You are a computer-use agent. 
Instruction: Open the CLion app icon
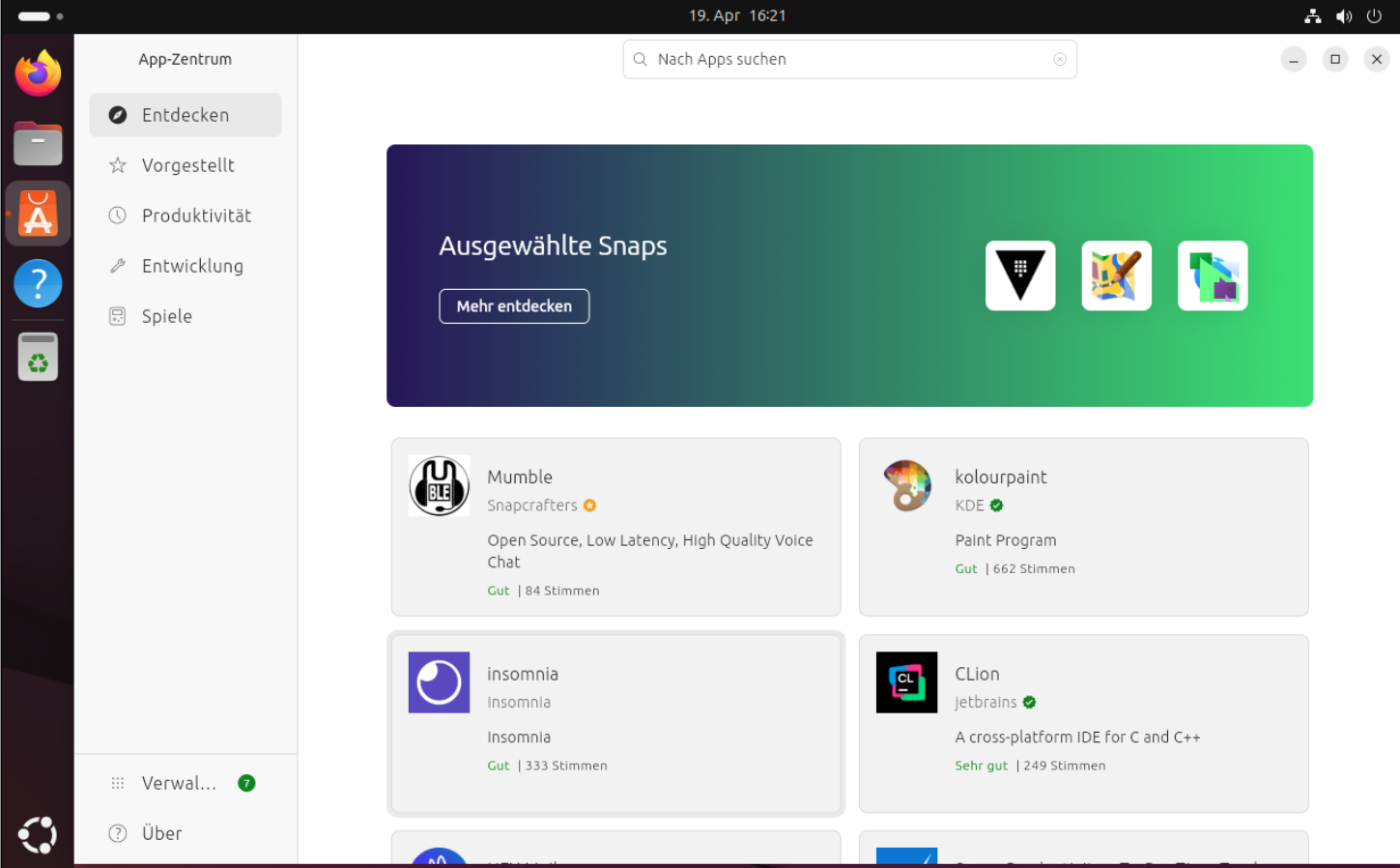(906, 682)
